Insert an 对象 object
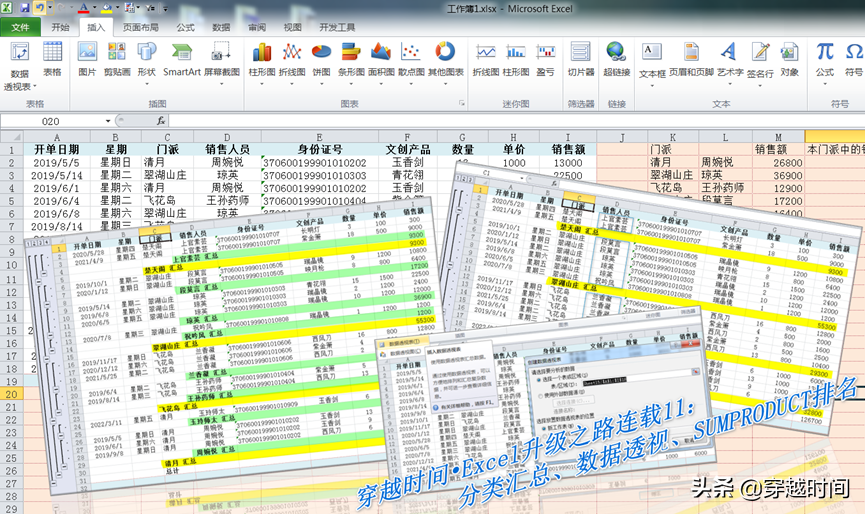 tap(789, 60)
